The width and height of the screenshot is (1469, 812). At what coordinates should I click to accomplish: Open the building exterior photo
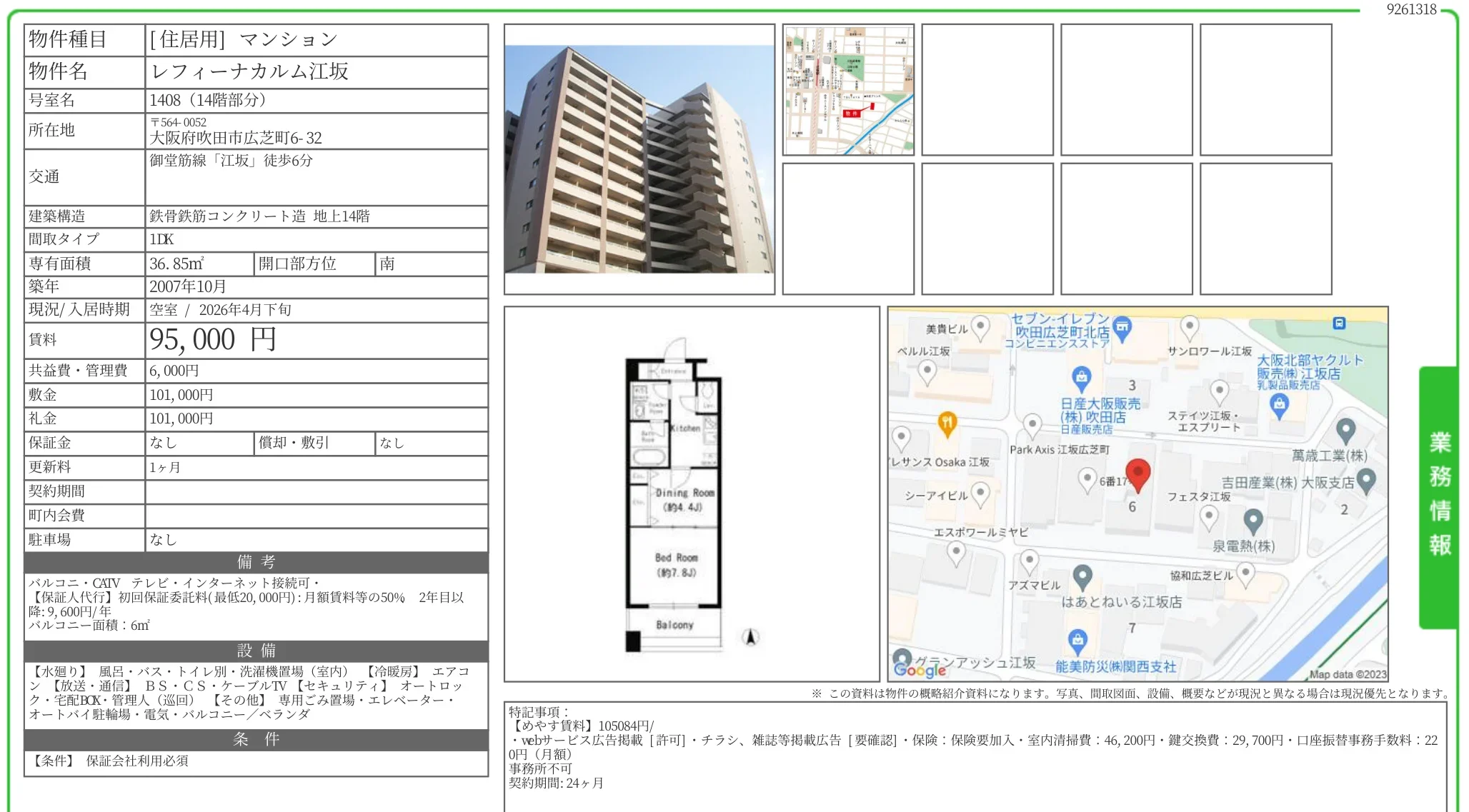click(x=639, y=159)
